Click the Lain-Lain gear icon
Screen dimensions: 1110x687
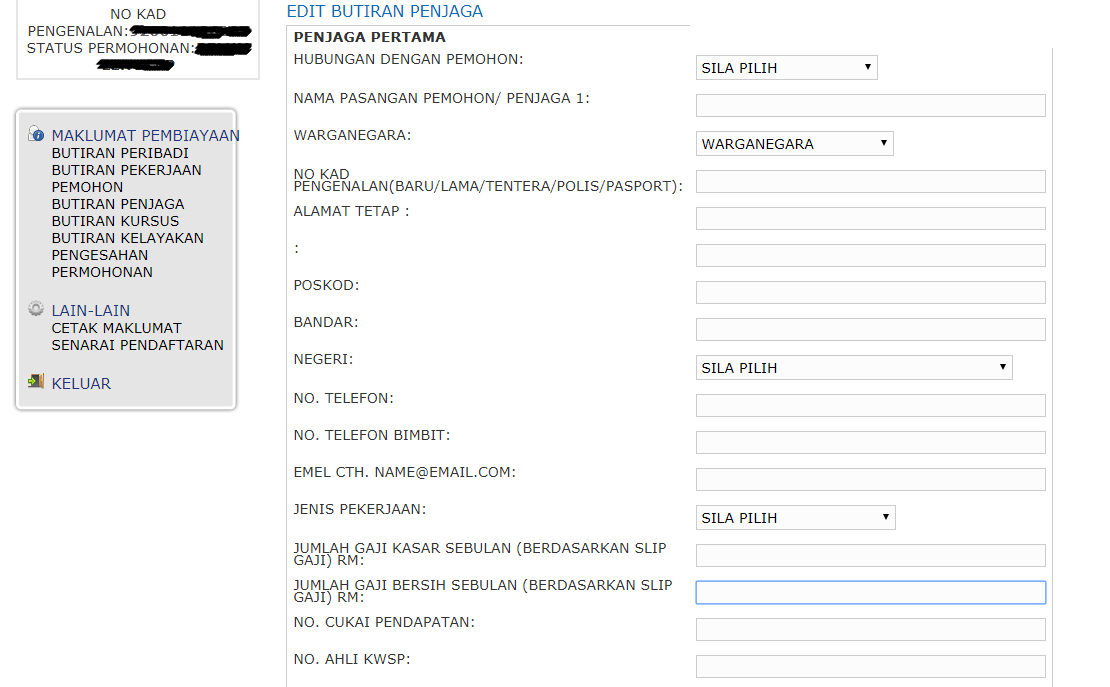pyautogui.click(x=35, y=309)
